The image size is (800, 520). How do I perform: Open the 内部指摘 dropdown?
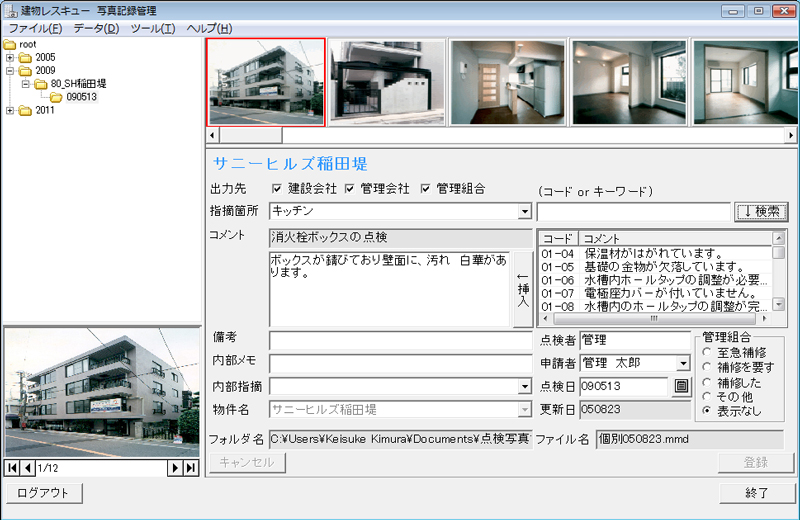[x=524, y=387]
